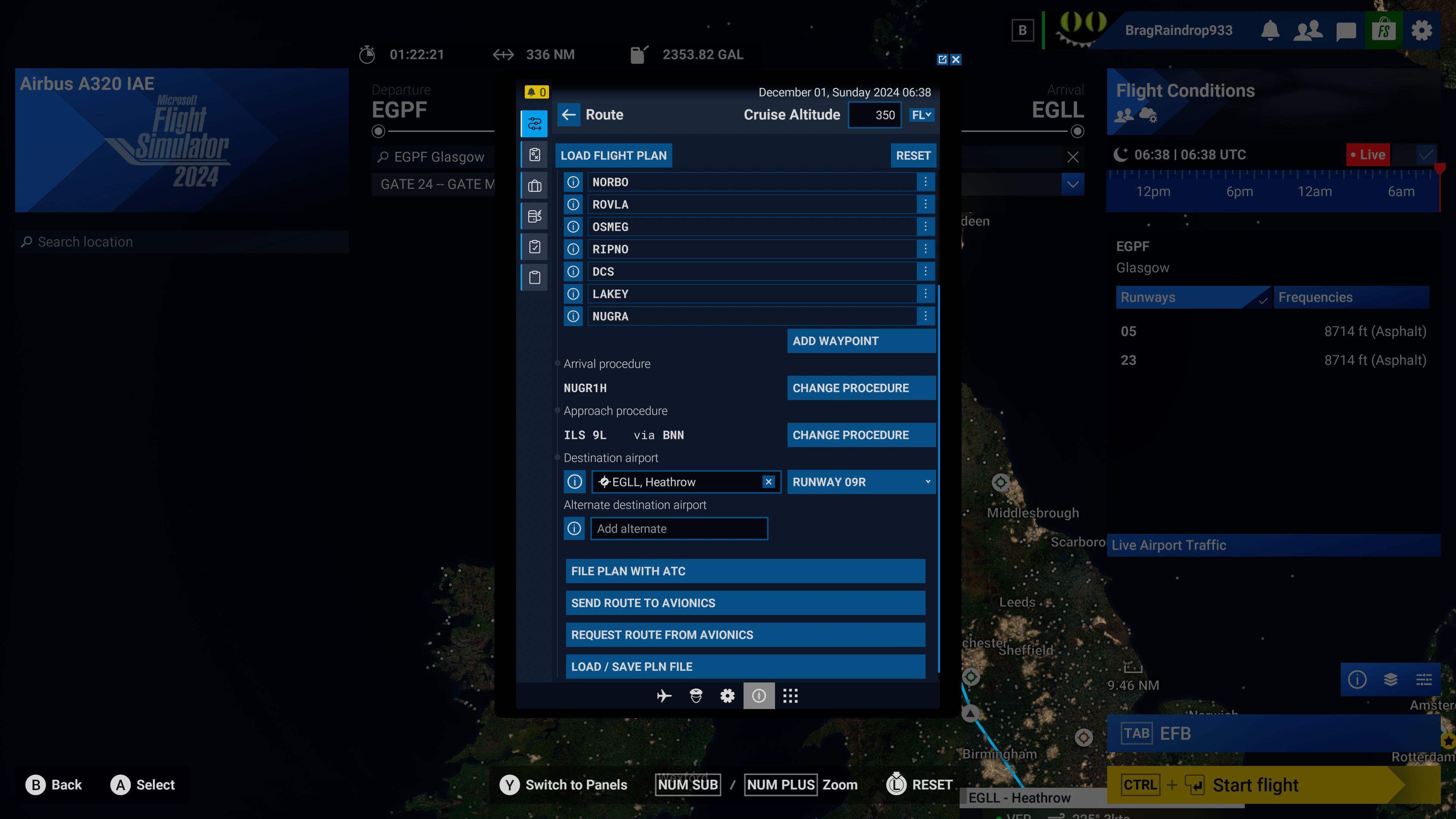This screenshot has width=1456, height=819.
Task: Open the Live Airport Traffic section
Action: tap(1274, 545)
